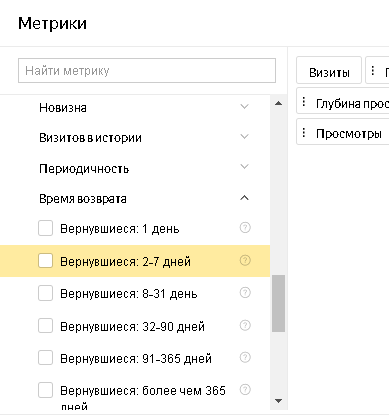Check Вернувшиеся: 32-90 дней checkbox
This screenshot has width=389, height=419.
45,325
